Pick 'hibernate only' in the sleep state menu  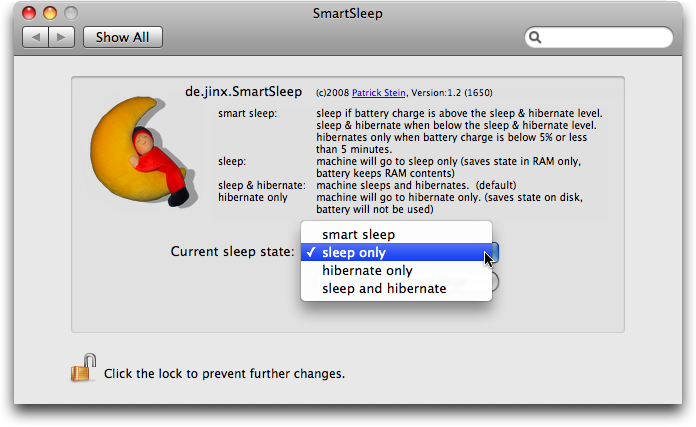tap(396, 270)
